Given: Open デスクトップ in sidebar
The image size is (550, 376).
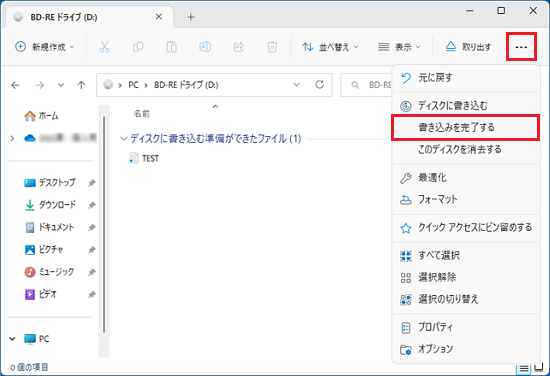Looking at the screenshot, I should coord(50,182).
